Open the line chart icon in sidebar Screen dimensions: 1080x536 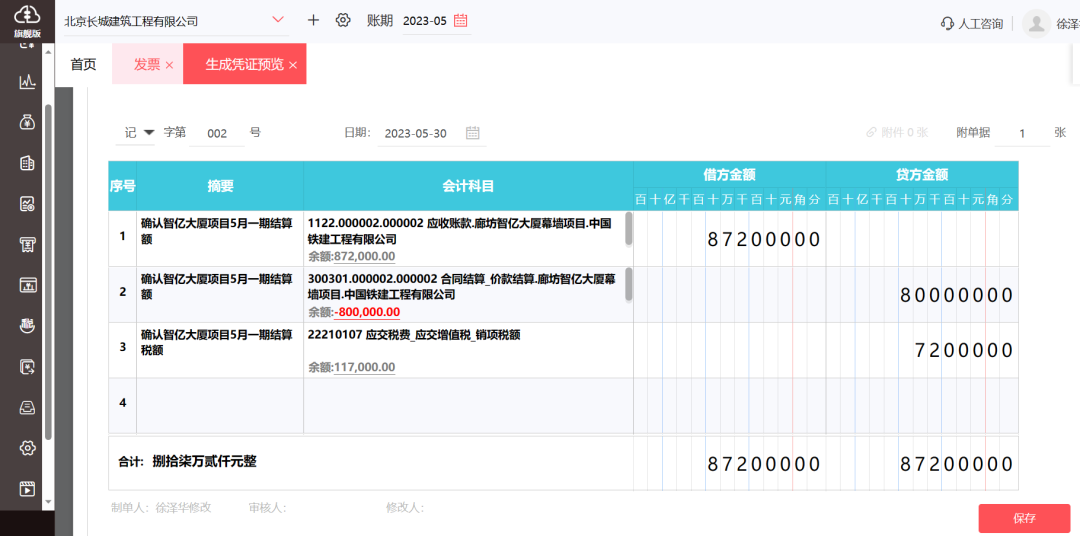(27, 82)
